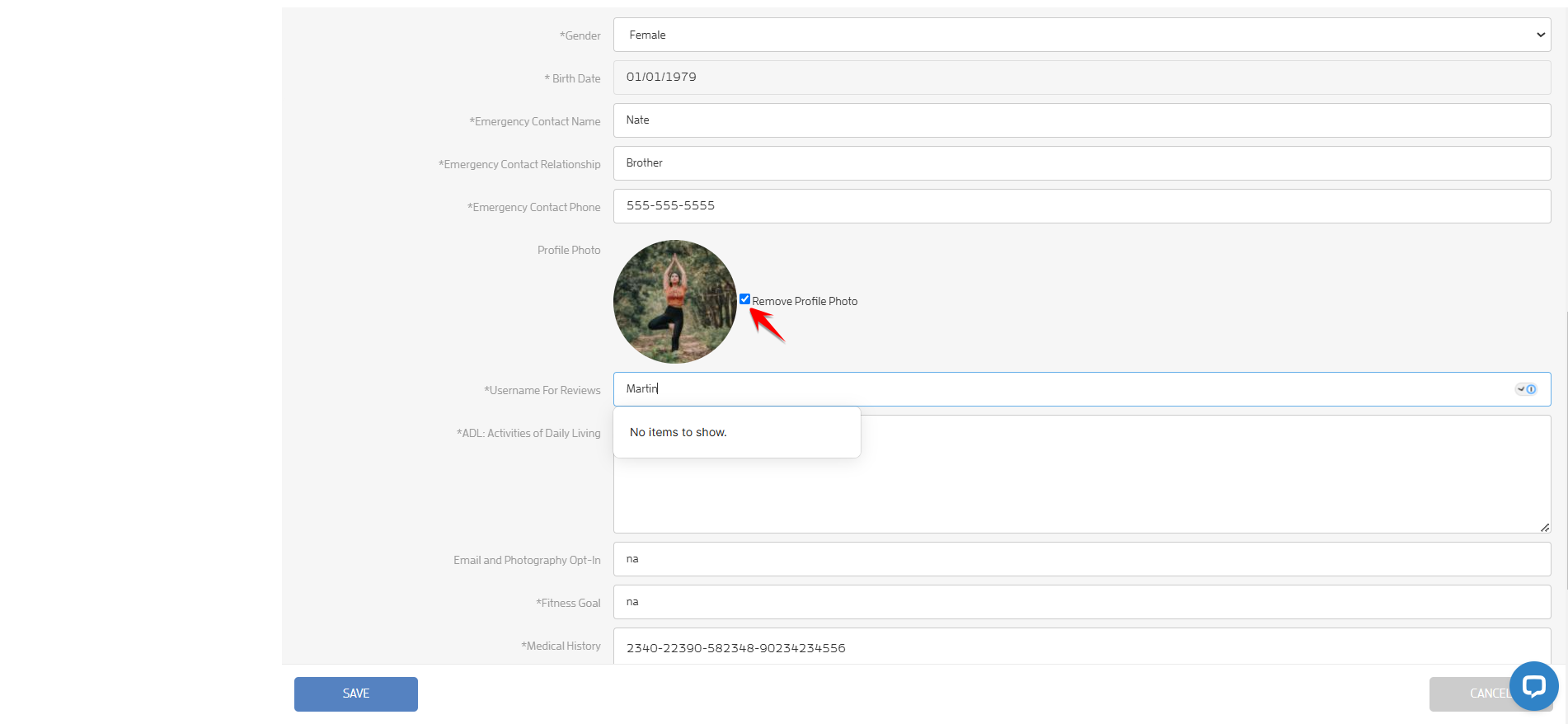1568x724 pixels.
Task: Click the 'No items to show.' popup text
Action: point(678,432)
